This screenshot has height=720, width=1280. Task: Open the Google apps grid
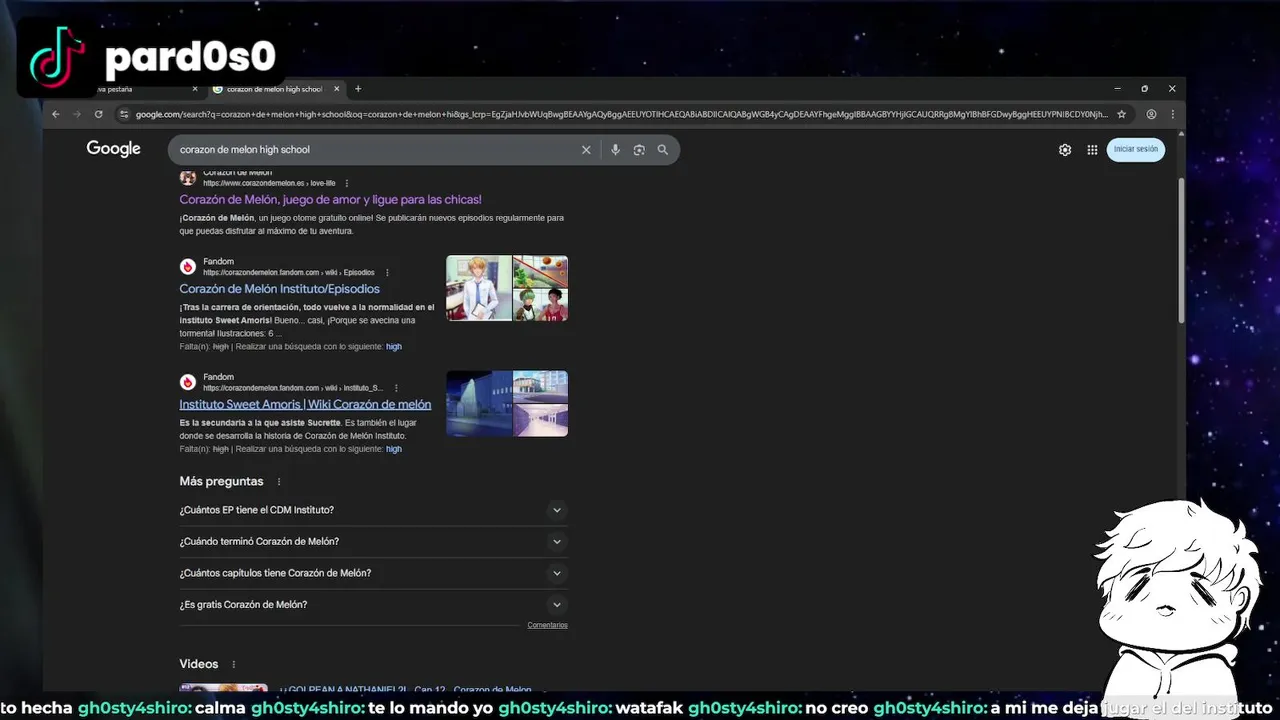click(x=1092, y=150)
